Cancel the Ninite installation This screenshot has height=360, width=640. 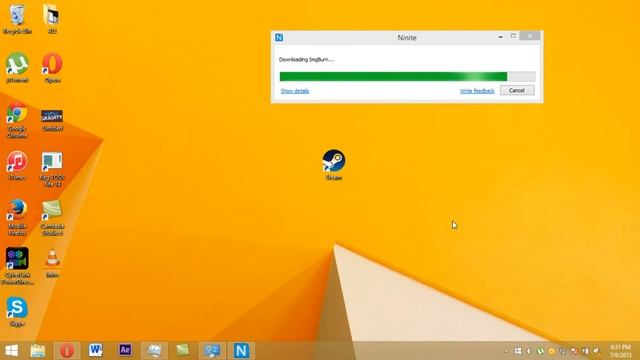517,90
